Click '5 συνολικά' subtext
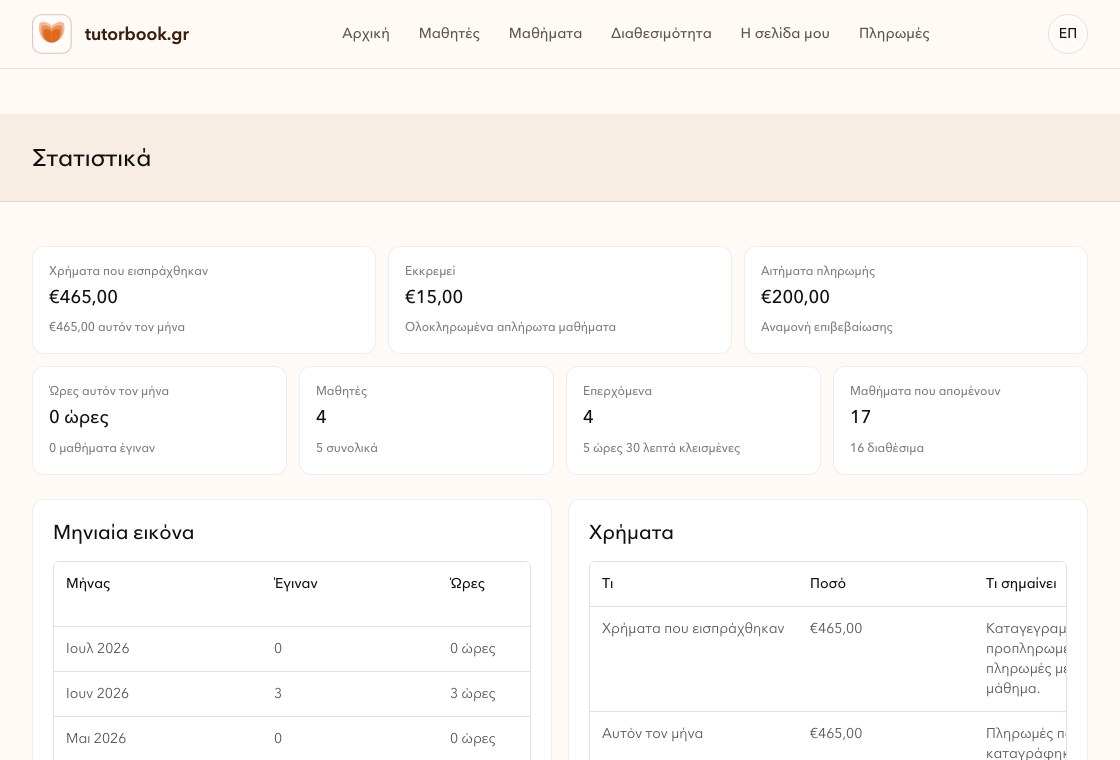Image resolution: width=1120 pixels, height=760 pixels. coord(346,448)
